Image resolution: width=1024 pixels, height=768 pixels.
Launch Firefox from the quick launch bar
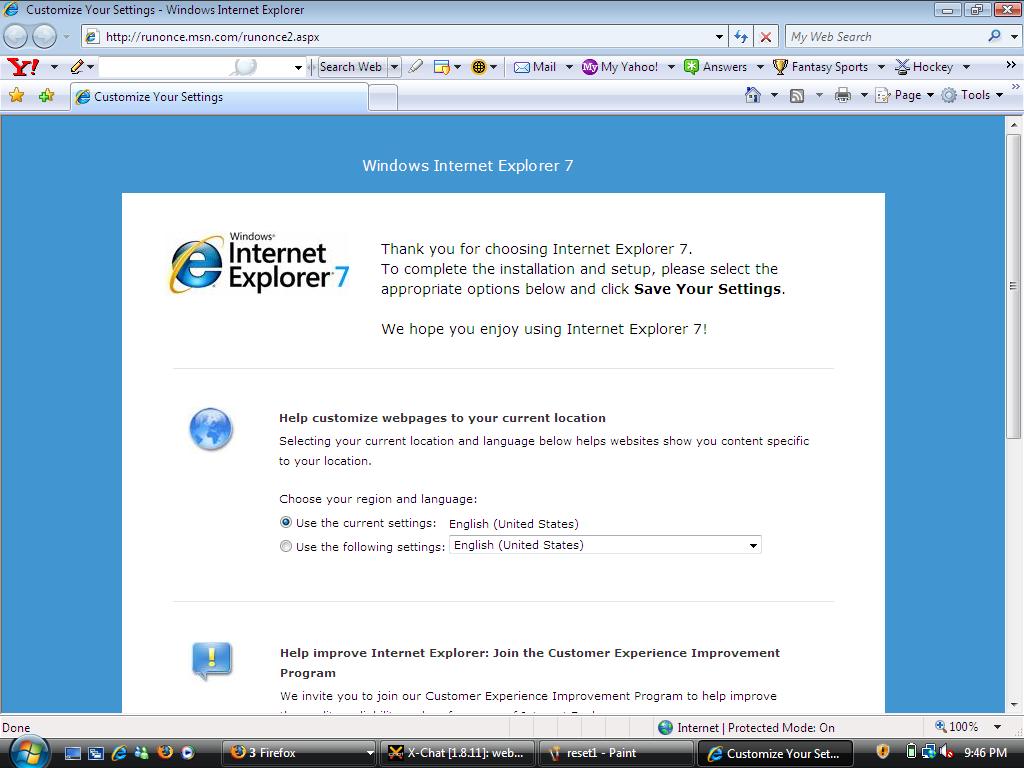click(165, 752)
